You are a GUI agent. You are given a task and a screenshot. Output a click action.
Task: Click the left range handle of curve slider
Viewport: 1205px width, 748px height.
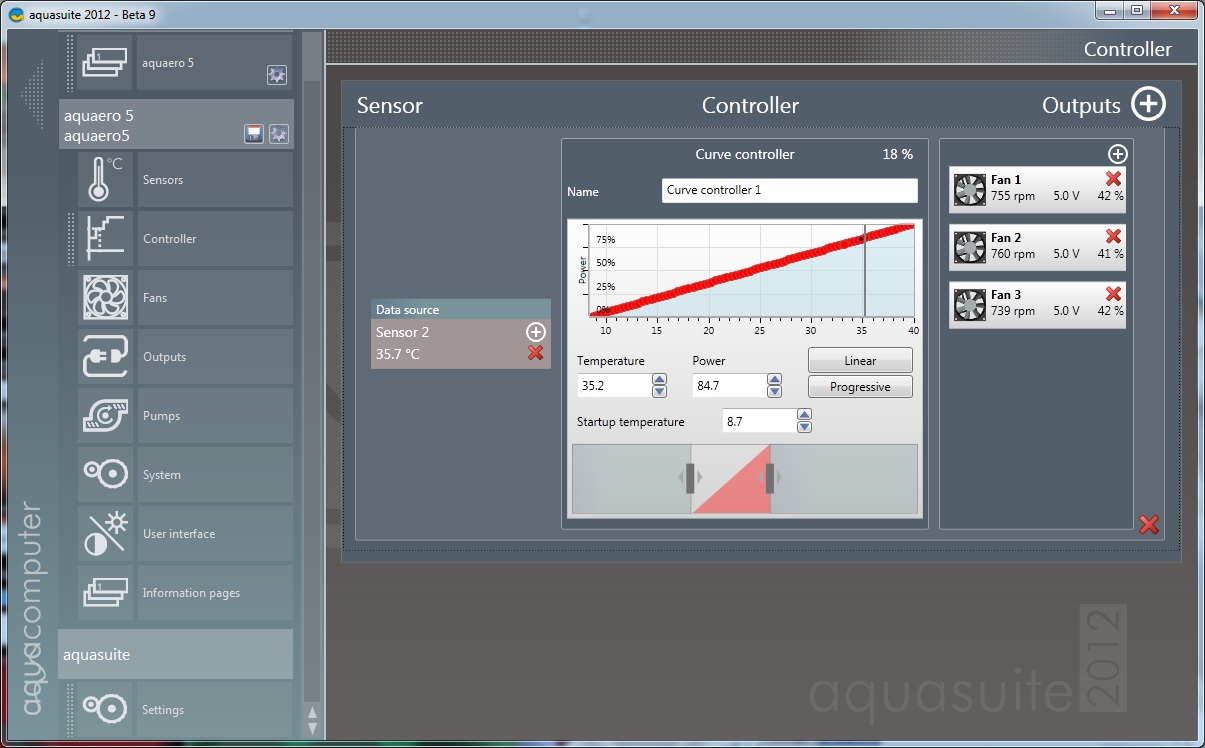(x=690, y=478)
